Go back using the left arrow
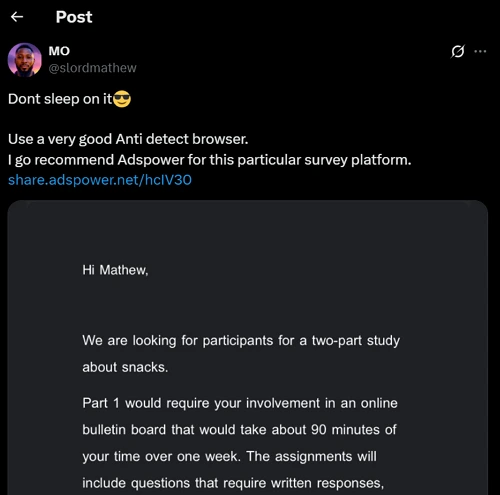Image resolution: width=500 pixels, height=495 pixels. click(17, 17)
